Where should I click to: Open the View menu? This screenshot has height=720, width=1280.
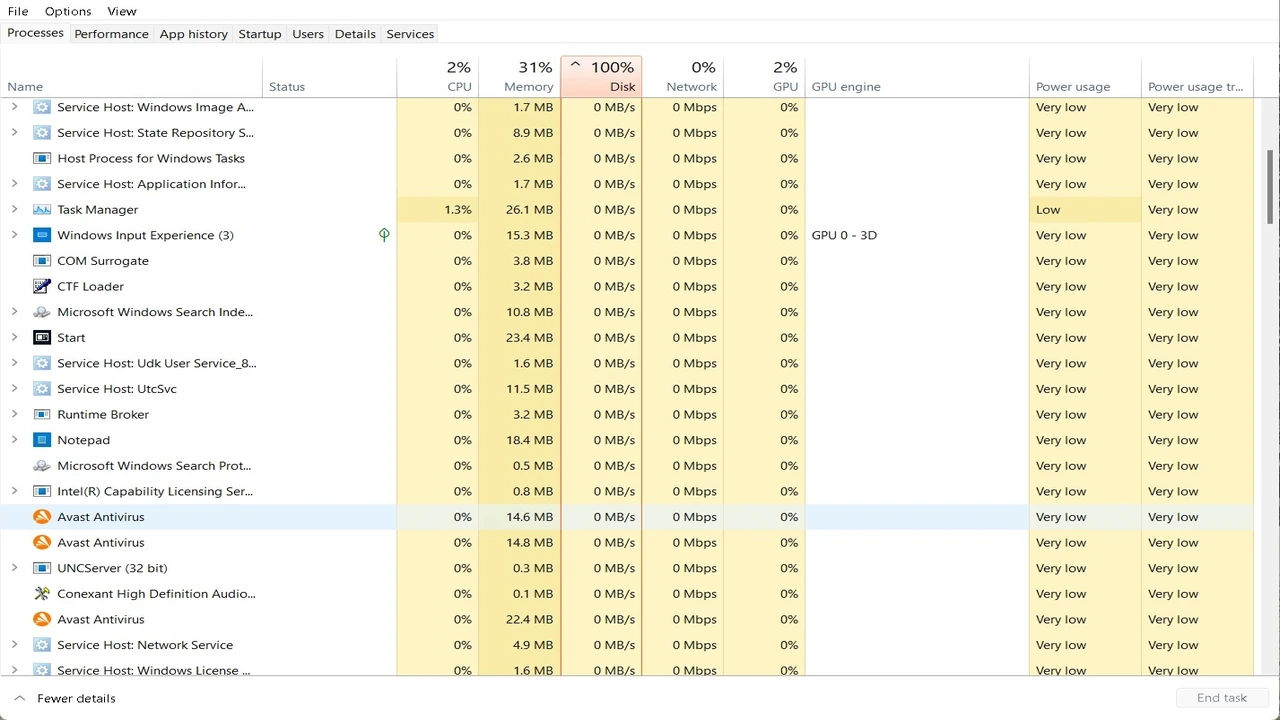(122, 11)
